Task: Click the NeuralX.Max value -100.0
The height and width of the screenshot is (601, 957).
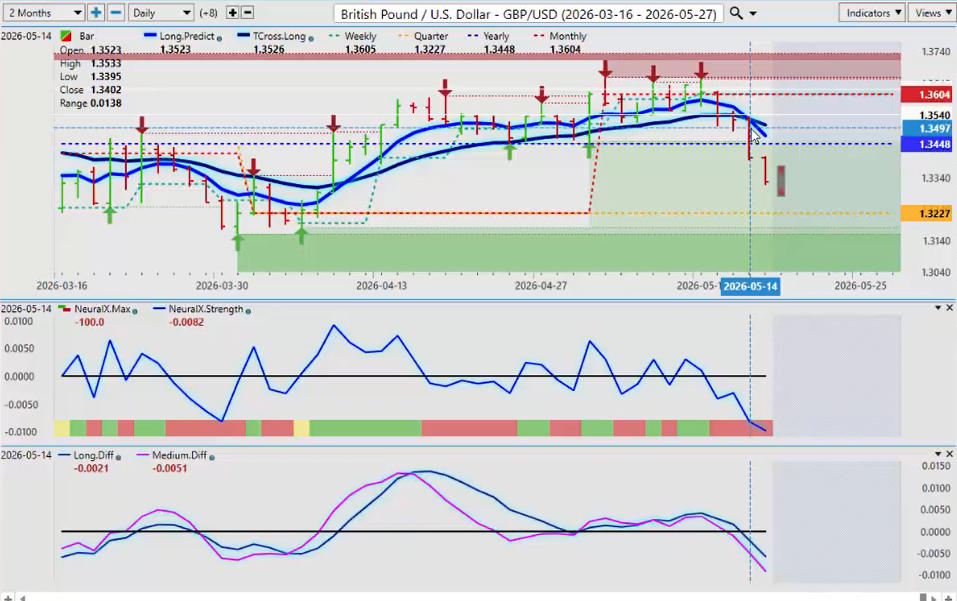Action: [89, 322]
